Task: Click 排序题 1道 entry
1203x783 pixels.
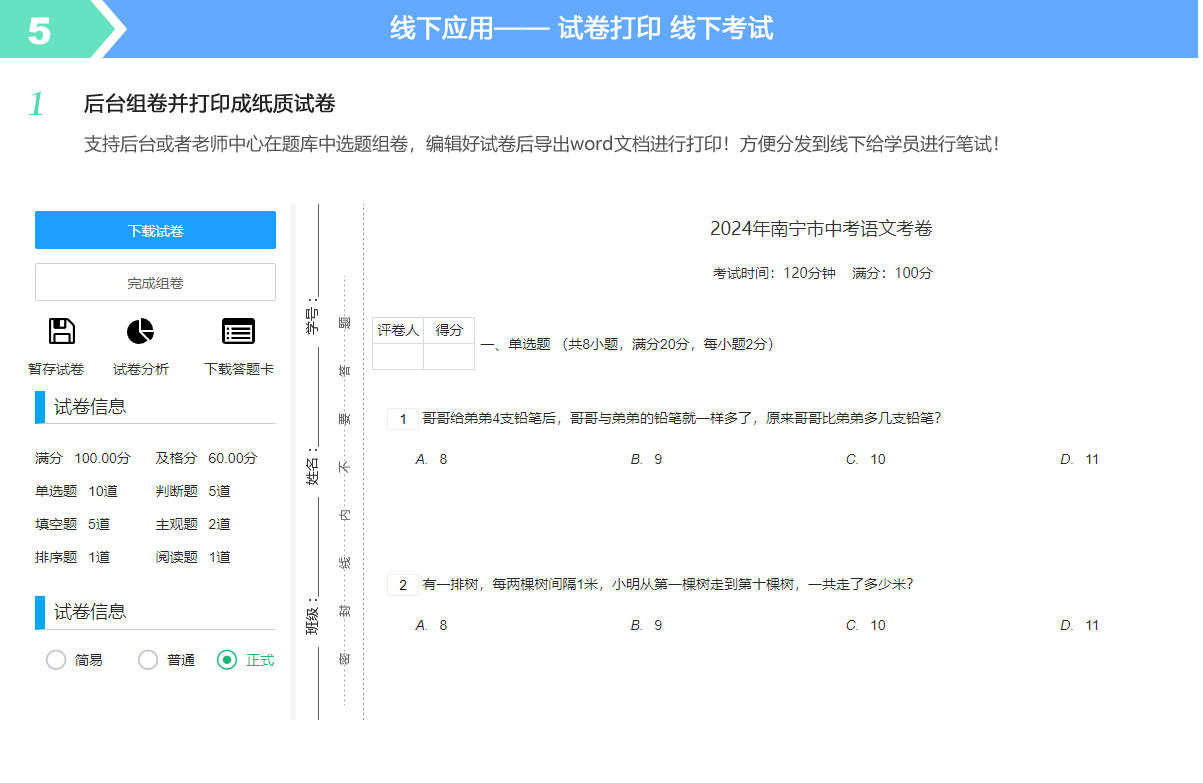Action: (x=73, y=557)
